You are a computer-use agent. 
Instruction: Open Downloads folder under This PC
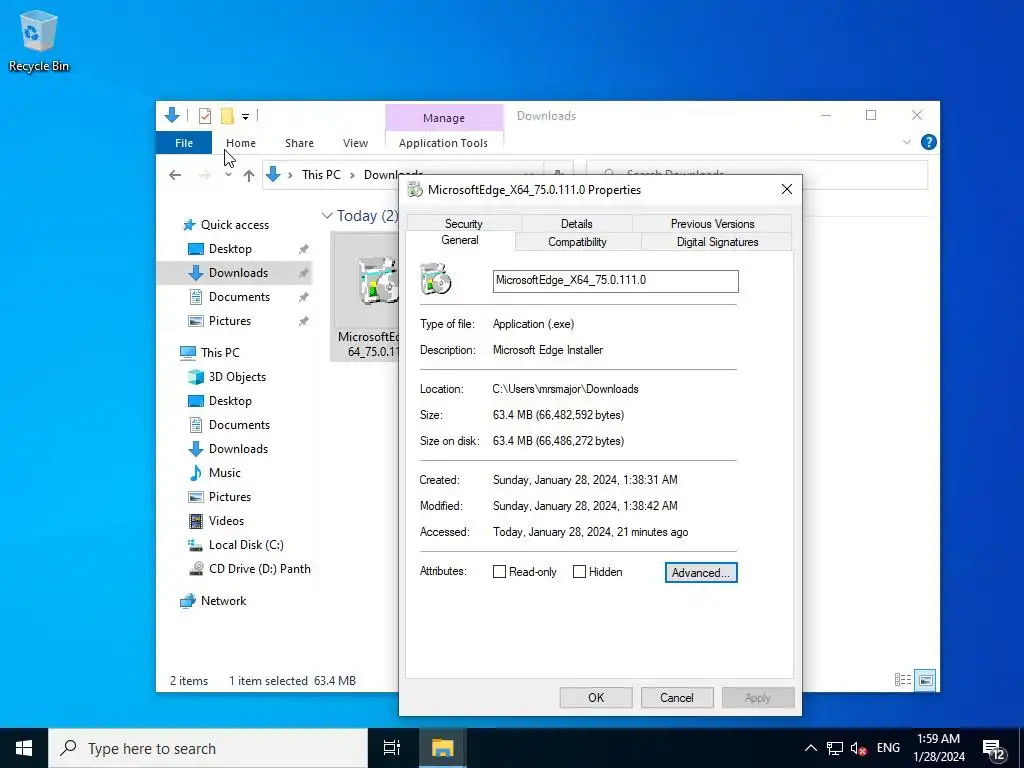[238, 449]
